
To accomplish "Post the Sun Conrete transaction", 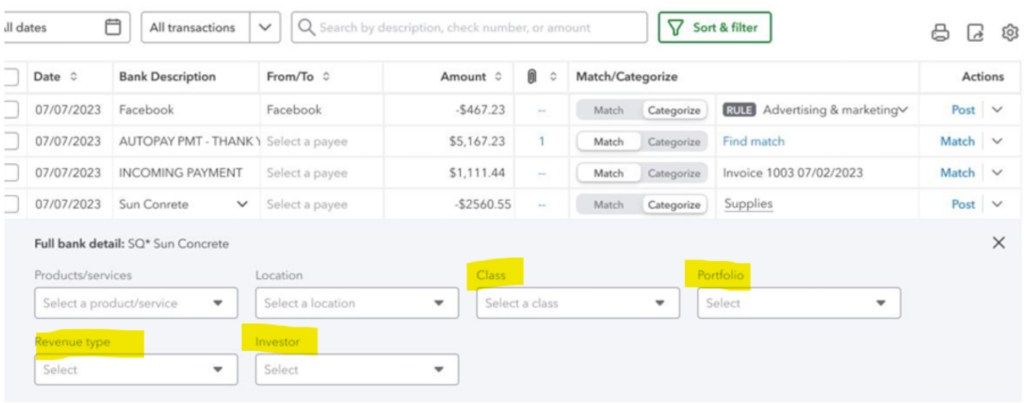I will [963, 204].
